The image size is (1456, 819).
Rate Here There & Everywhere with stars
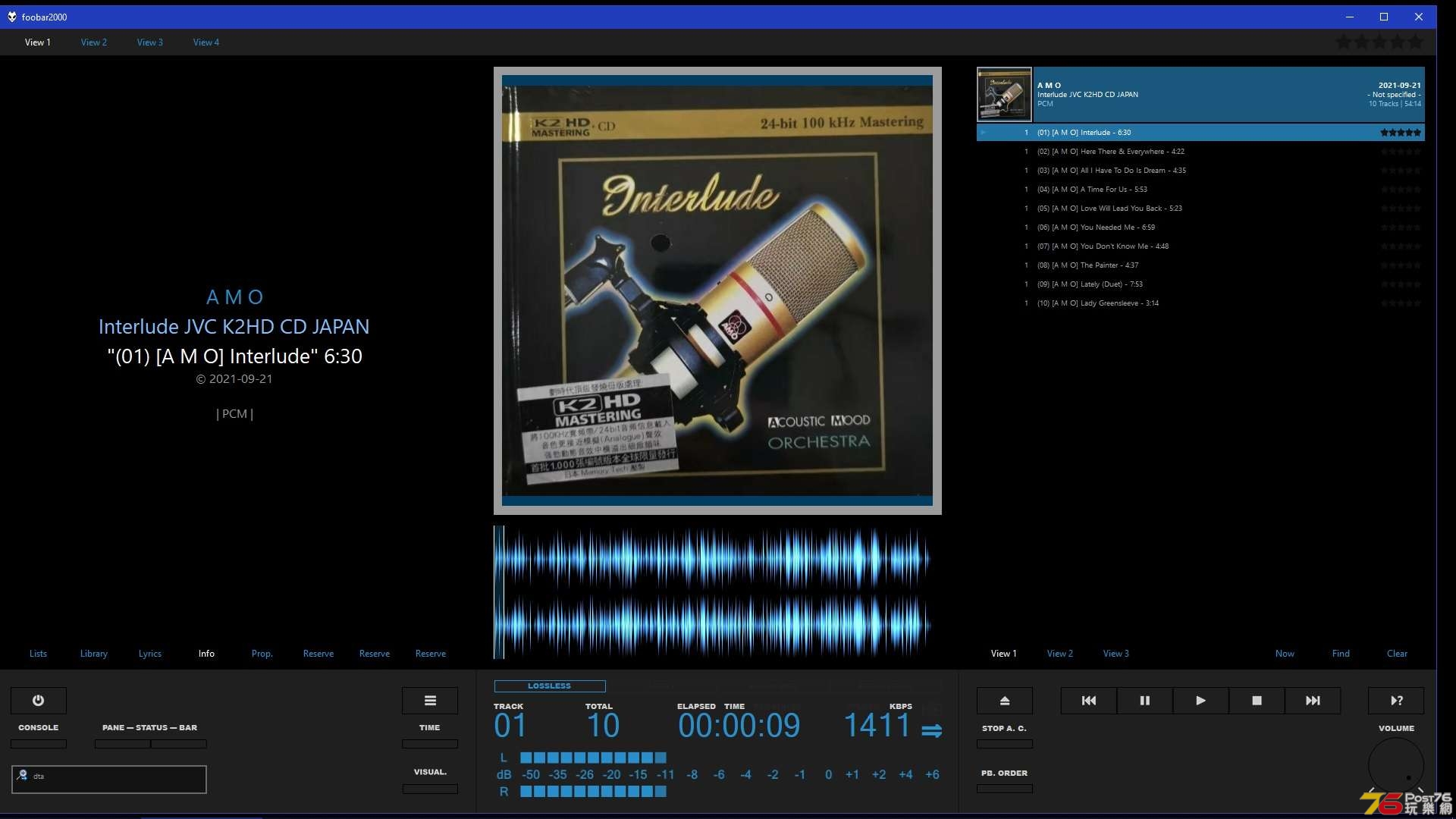coord(1401,152)
